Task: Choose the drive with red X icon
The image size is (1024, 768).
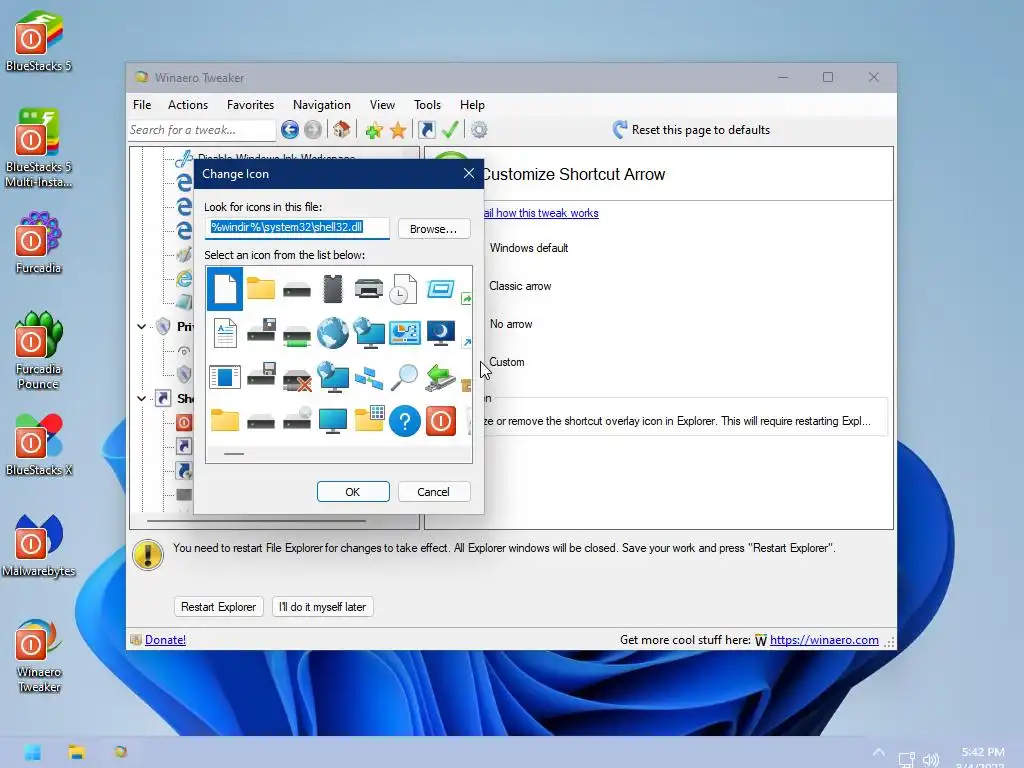Action: (296, 379)
